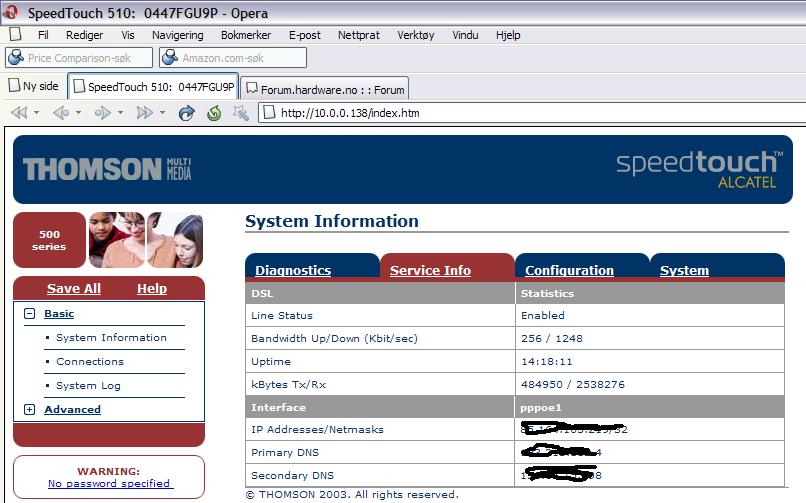Screen dimensions: 806x503
Task: Click the Opera logo icon in title bar
Action: click(x=10, y=12)
